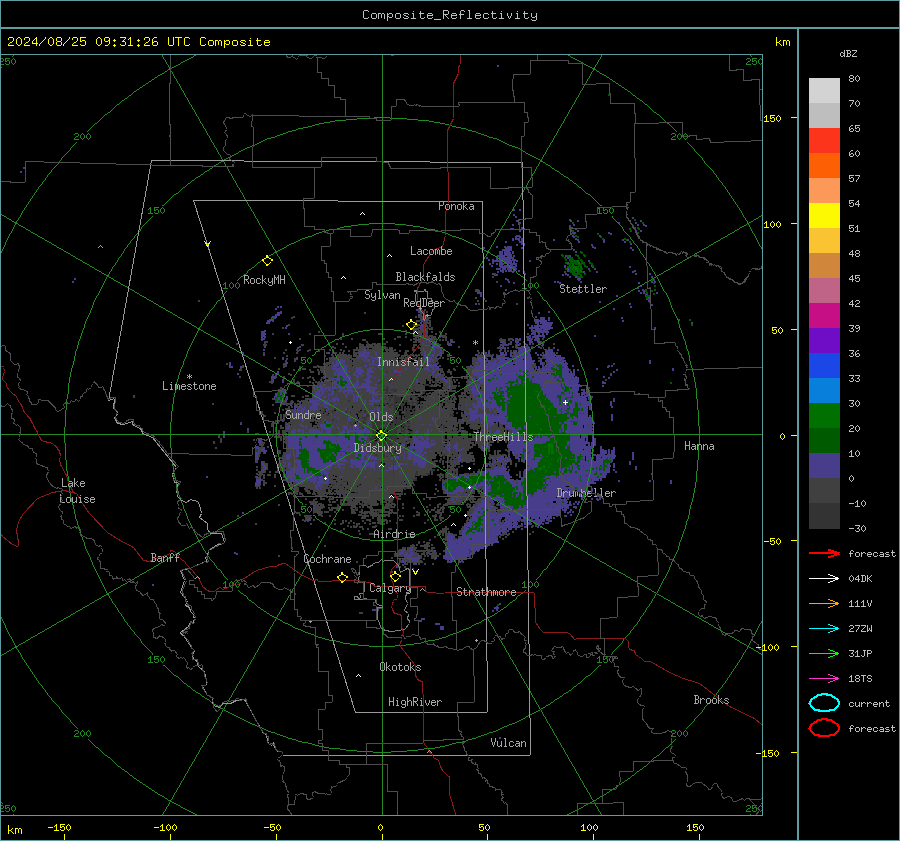Select the violet purple swatch in dBZ scale
Viewport: 900px width, 841px height.
coord(824,340)
